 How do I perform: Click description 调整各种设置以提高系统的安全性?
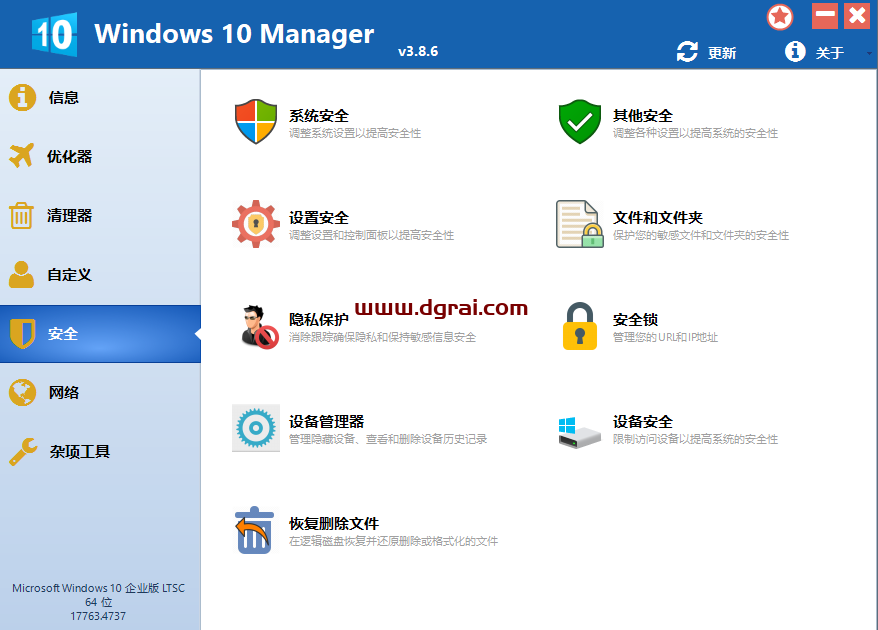coord(695,133)
